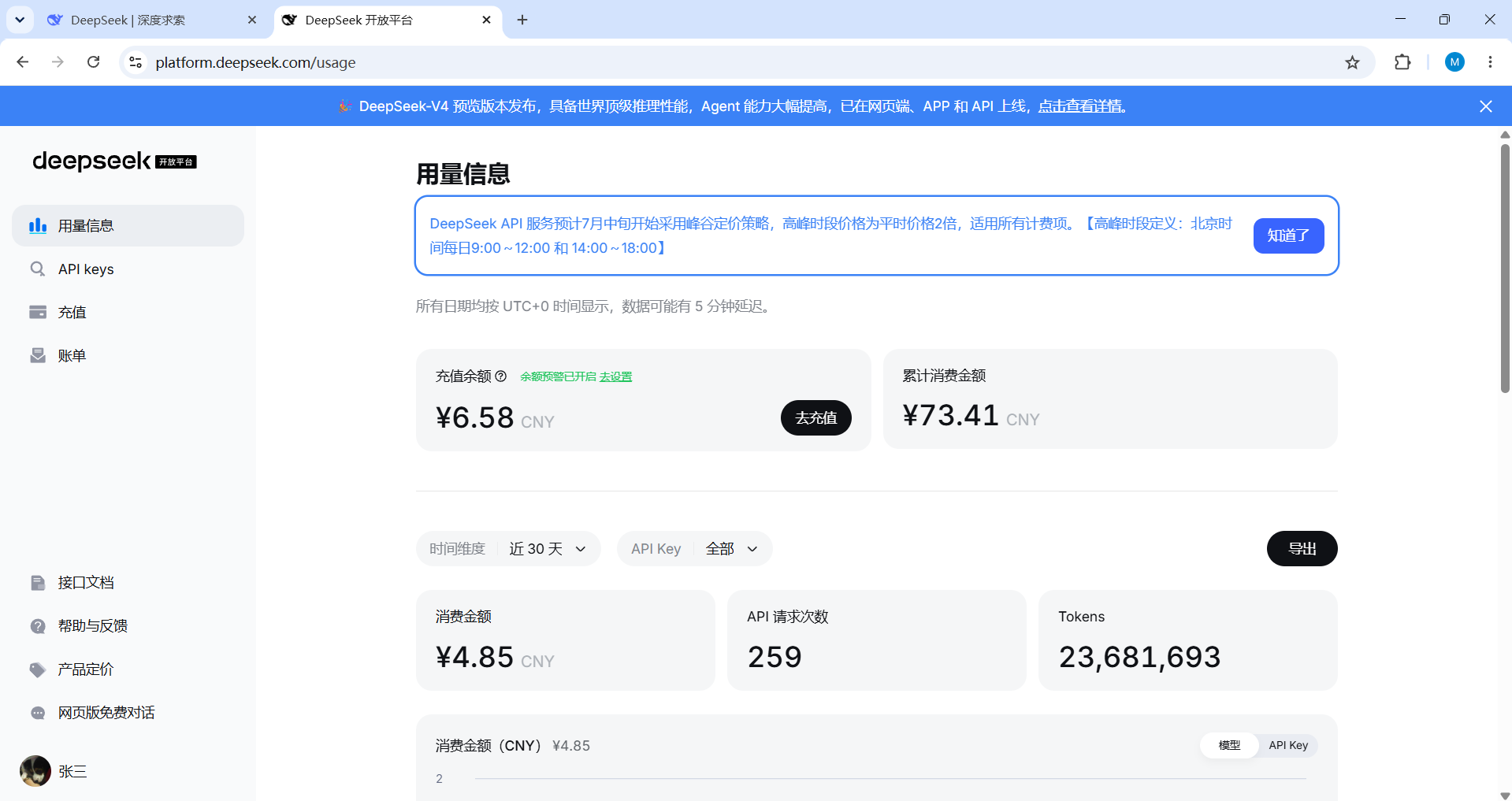Open the tab search dropdown arrow

click(20, 20)
